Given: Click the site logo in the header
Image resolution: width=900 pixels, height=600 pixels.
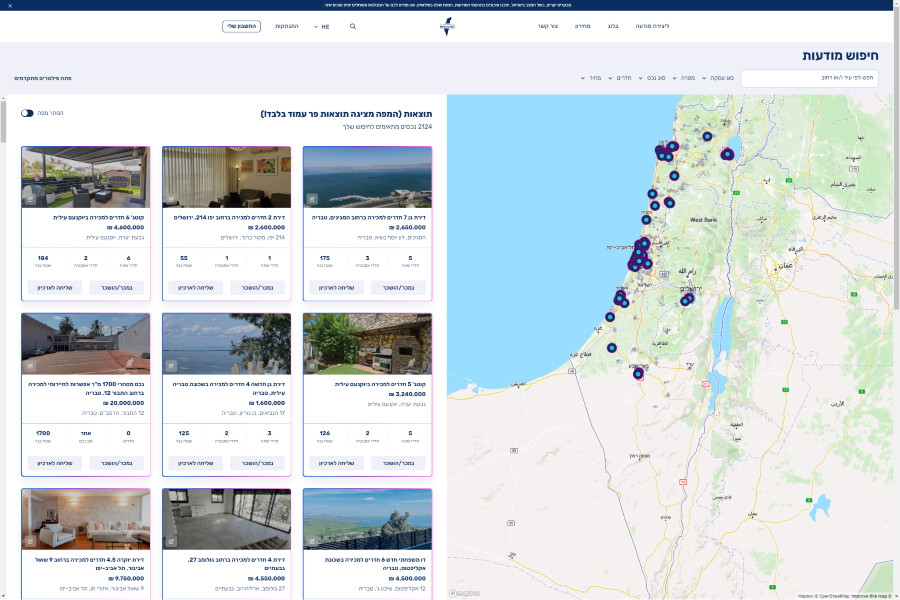Looking at the screenshot, I should (x=449, y=26).
